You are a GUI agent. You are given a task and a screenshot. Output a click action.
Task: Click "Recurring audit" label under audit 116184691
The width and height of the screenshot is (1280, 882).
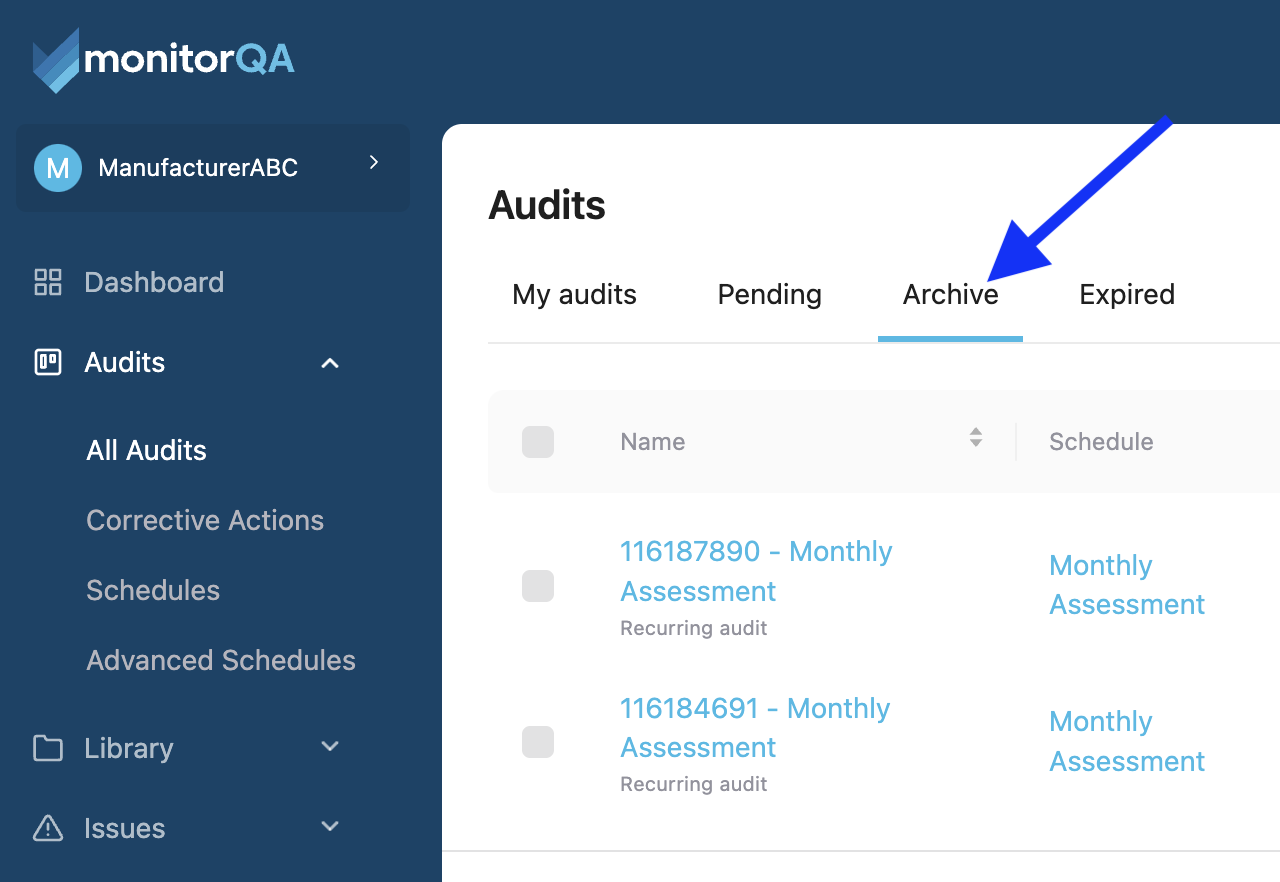[694, 784]
